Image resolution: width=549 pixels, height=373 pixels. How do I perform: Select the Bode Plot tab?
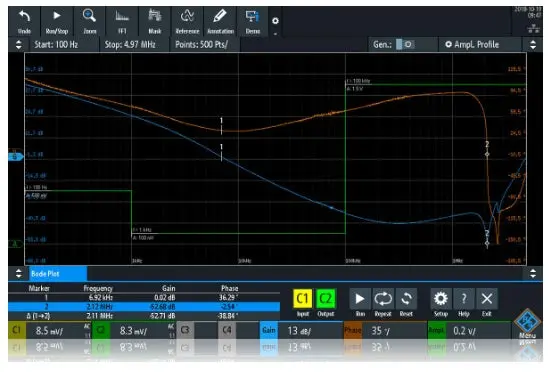click(58, 274)
